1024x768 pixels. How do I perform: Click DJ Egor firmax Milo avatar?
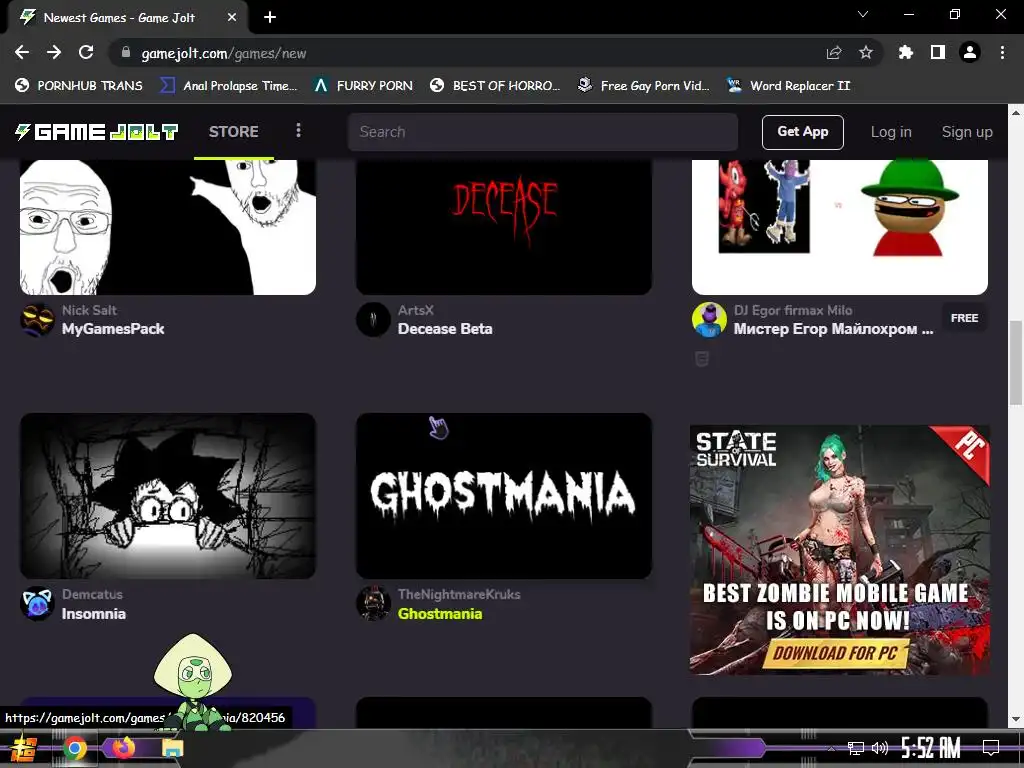point(709,320)
